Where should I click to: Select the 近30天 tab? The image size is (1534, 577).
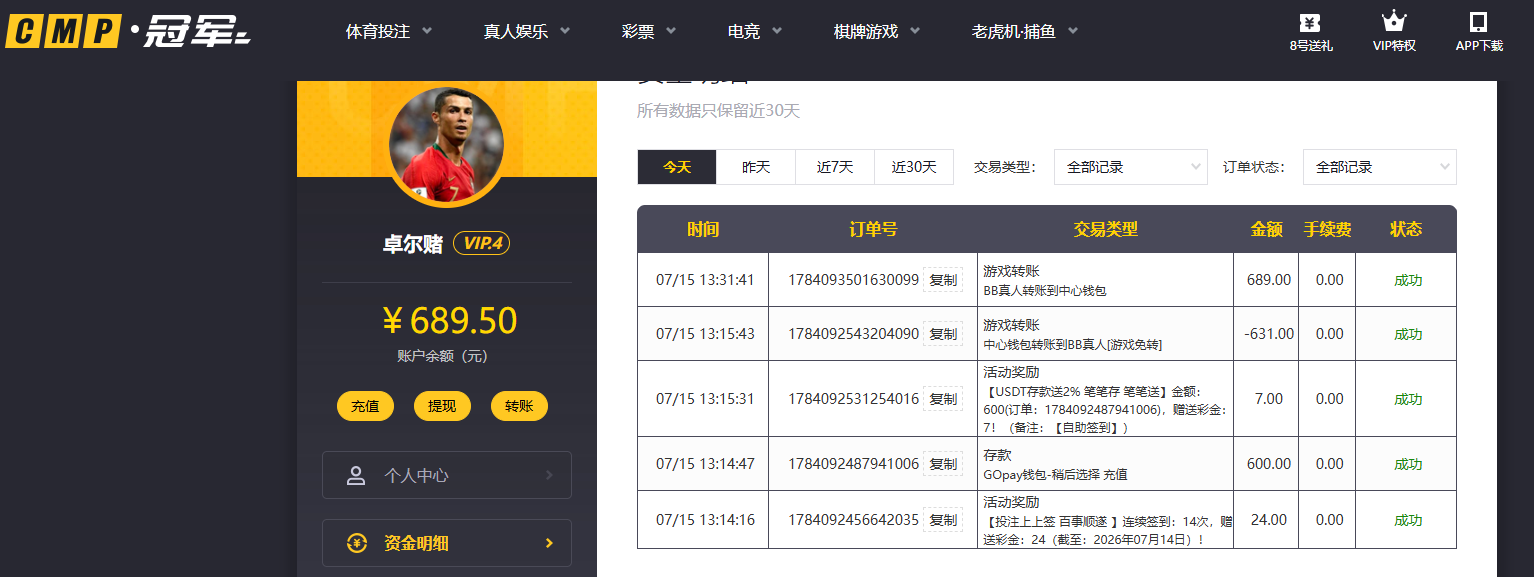tap(914, 167)
